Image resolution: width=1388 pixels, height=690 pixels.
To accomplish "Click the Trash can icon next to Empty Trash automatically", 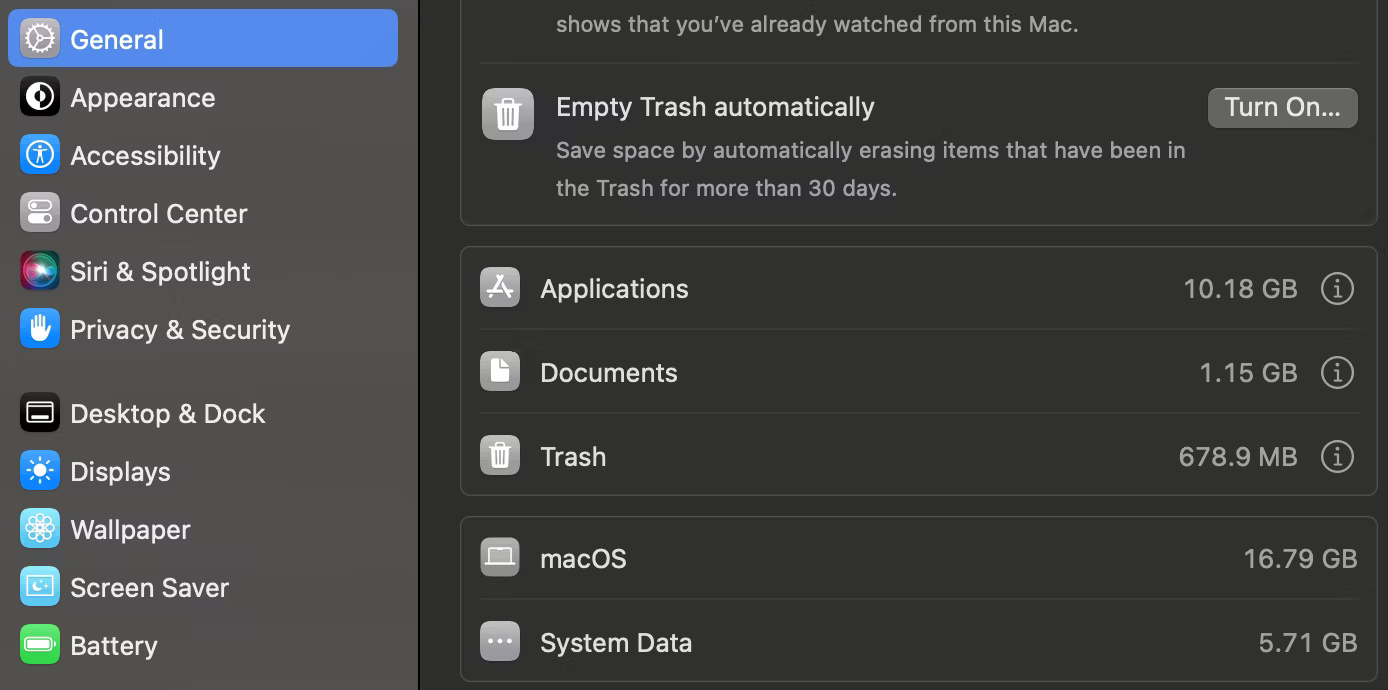I will (508, 114).
